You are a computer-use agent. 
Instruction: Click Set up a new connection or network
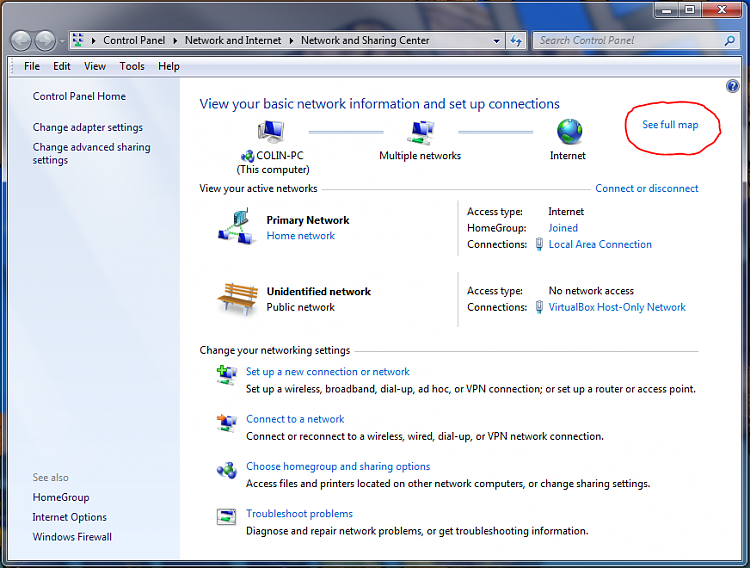tap(328, 372)
